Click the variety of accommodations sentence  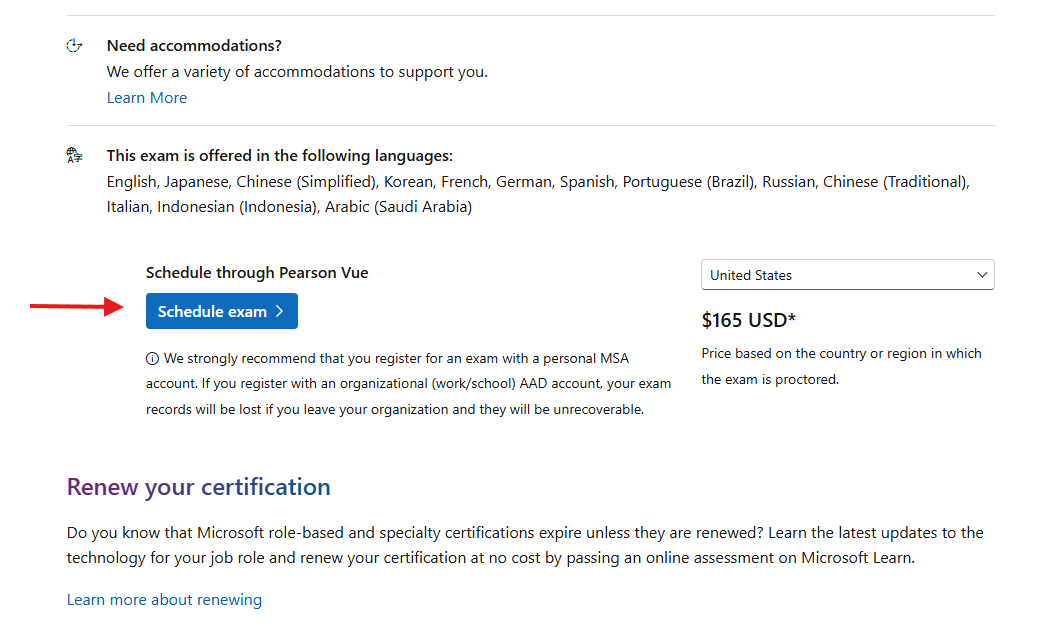pos(297,71)
